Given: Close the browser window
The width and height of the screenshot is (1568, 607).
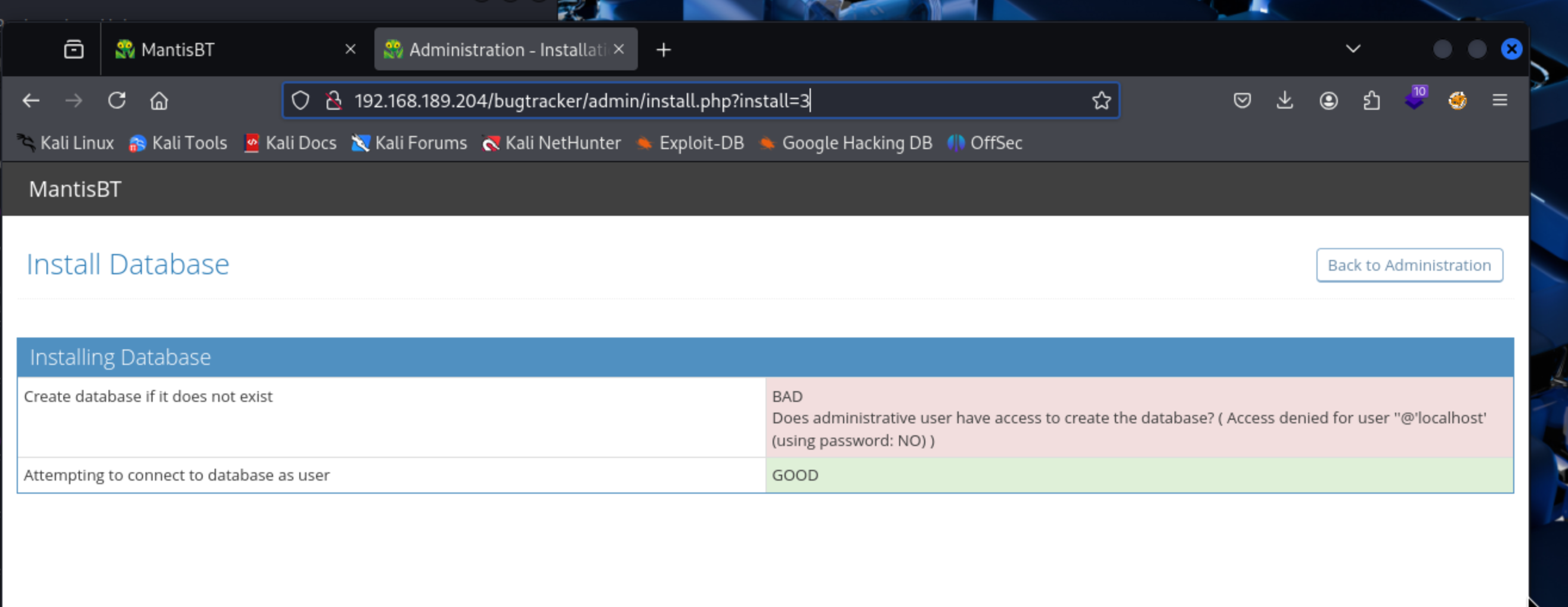Looking at the screenshot, I should coord(1511,49).
